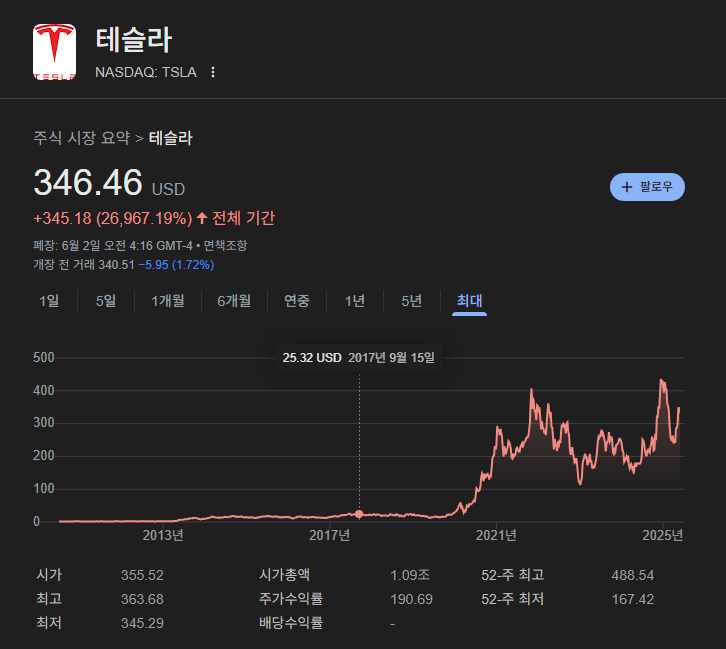Screen dimensions: 726x649
Task: Choose the 연중 range tab
Action: (x=297, y=301)
